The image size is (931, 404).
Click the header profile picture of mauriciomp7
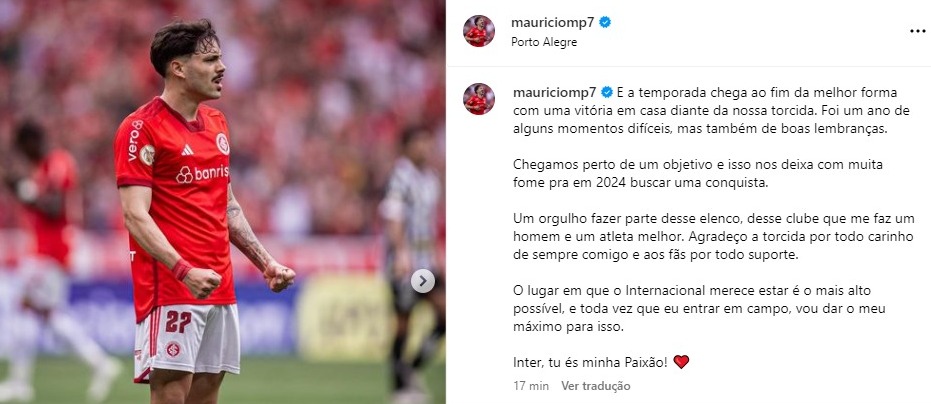(x=479, y=31)
